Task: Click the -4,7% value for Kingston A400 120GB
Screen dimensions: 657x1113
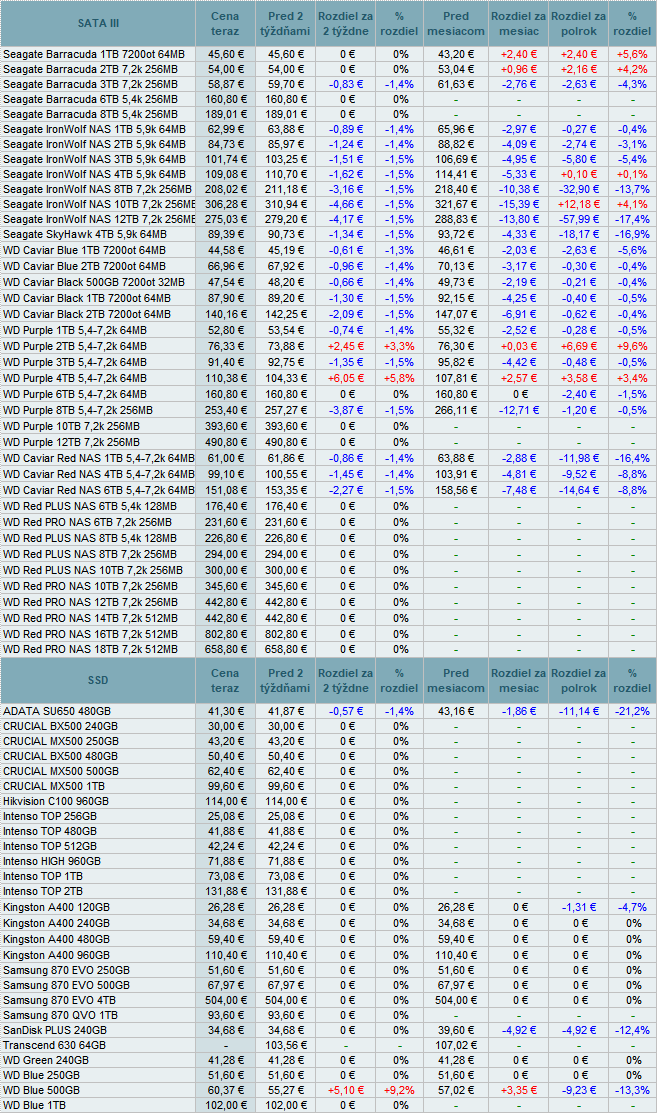Action: coord(631,907)
